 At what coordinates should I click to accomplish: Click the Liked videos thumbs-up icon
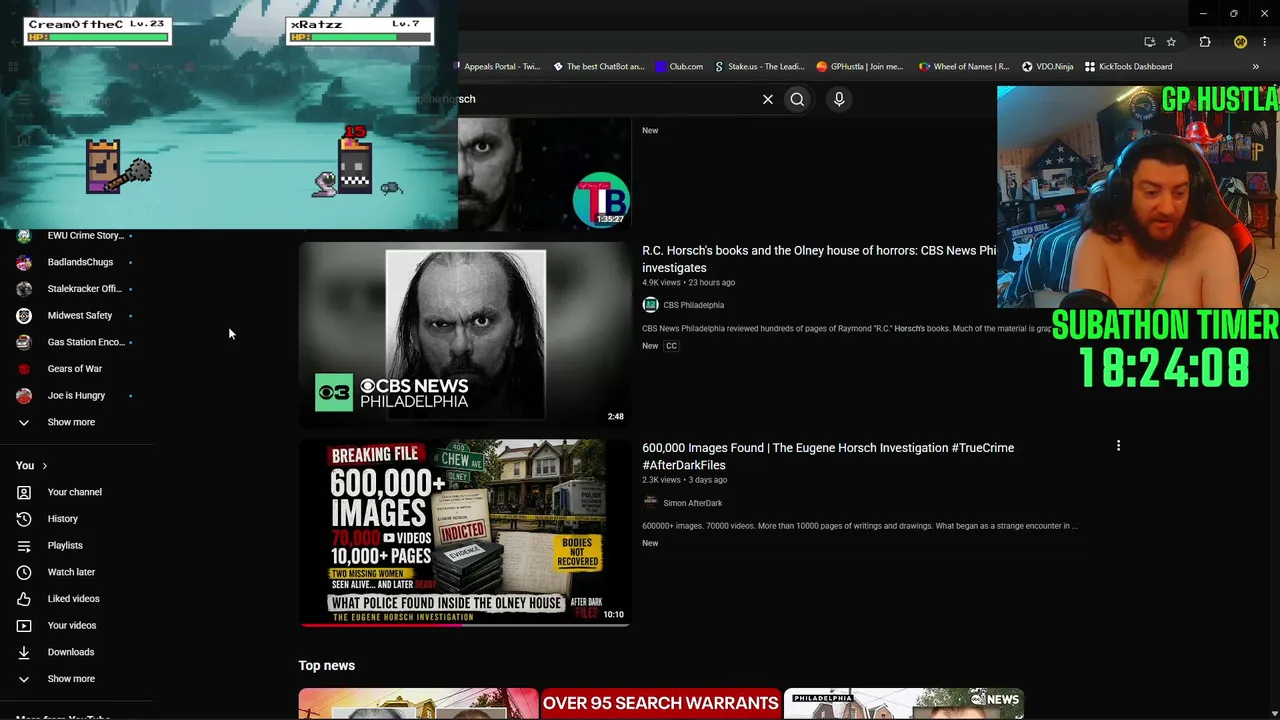(x=24, y=599)
